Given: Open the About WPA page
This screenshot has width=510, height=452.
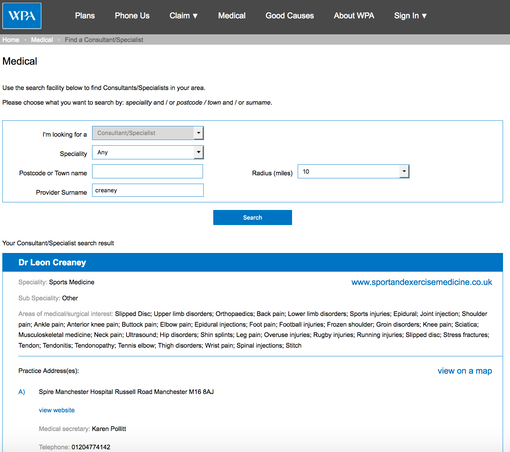Looking at the screenshot, I should pos(354,16).
